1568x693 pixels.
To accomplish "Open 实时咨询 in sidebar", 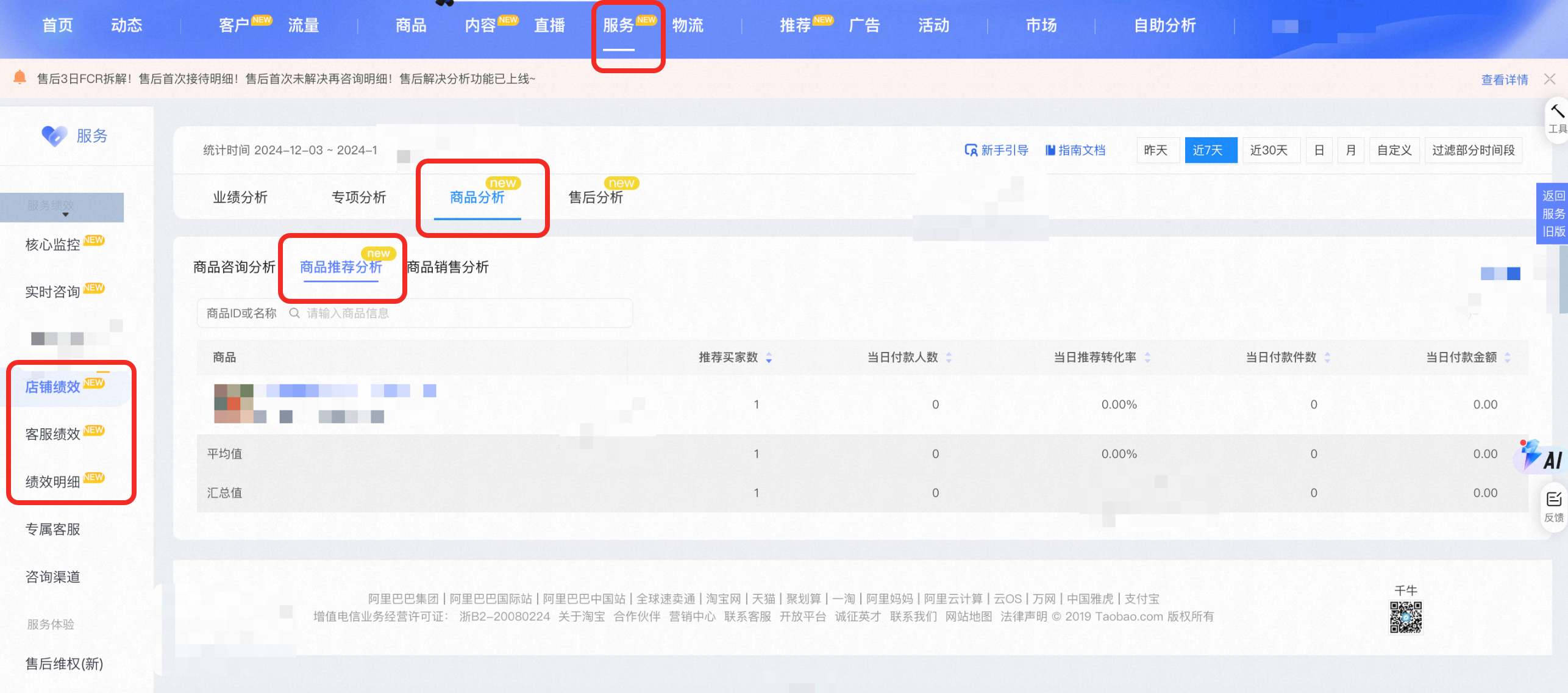I will coord(53,292).
